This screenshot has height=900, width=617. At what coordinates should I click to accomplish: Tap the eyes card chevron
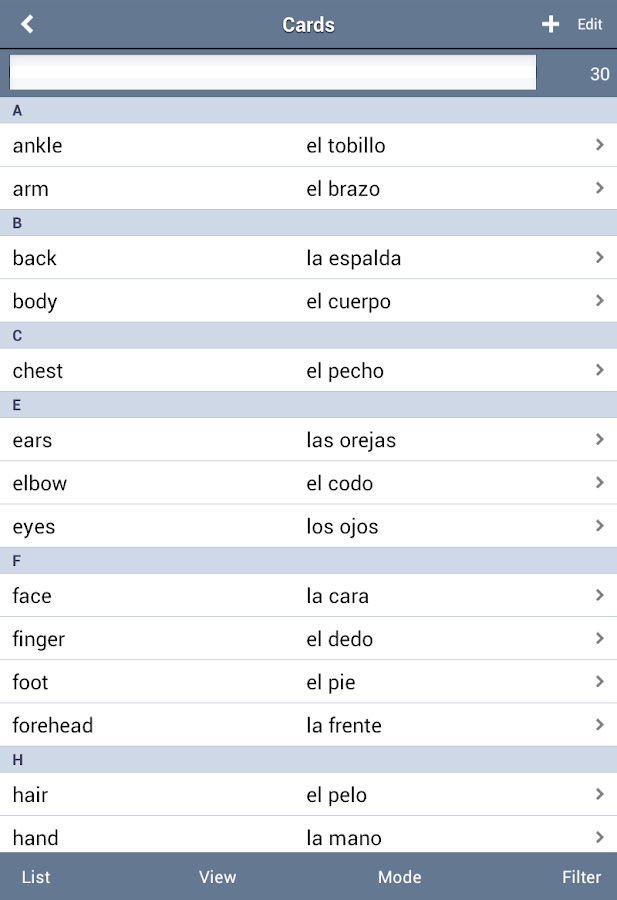coord(599,526)
